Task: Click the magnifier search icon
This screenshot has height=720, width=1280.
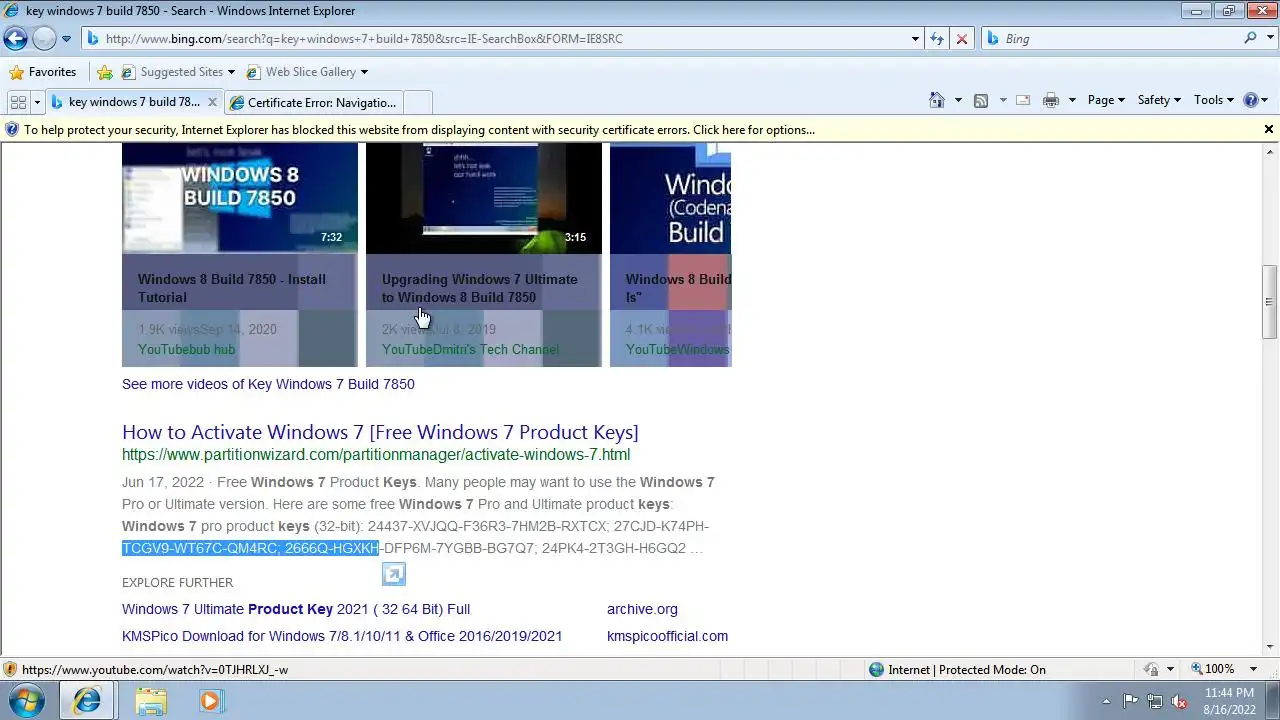Action: [x=1250, y=38]
